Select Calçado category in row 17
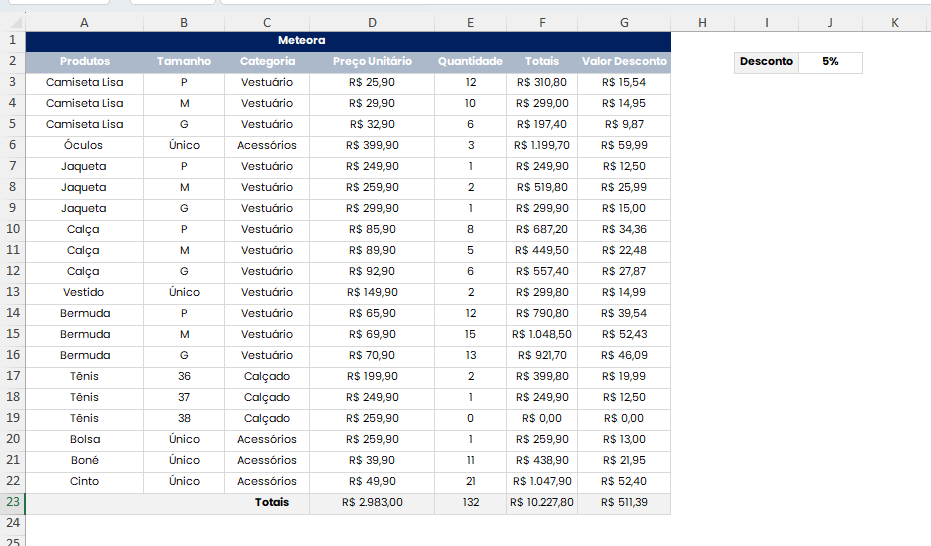This screenshot has width=931, height=546. (x=267, y=376)
